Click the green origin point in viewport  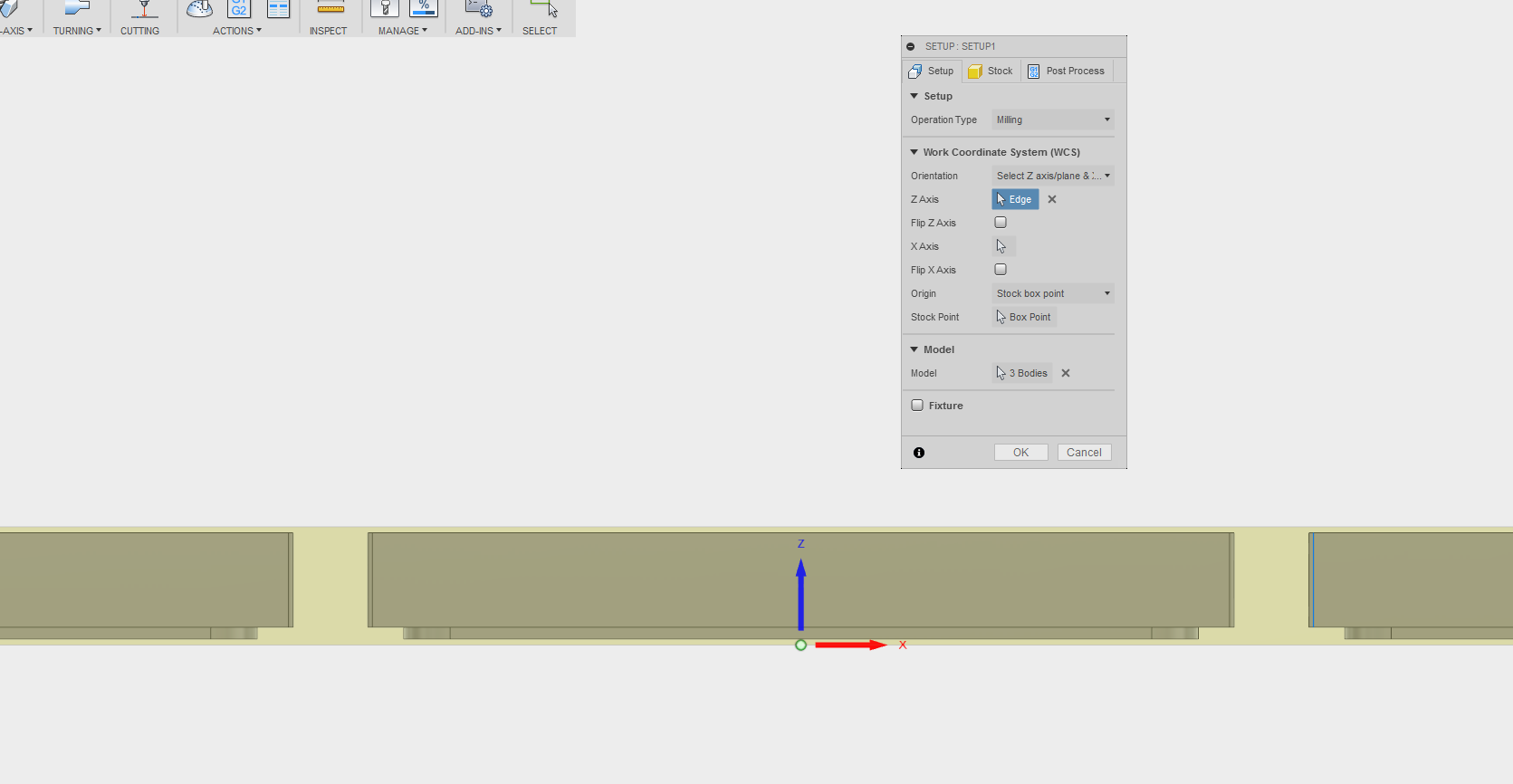(800, 645)
